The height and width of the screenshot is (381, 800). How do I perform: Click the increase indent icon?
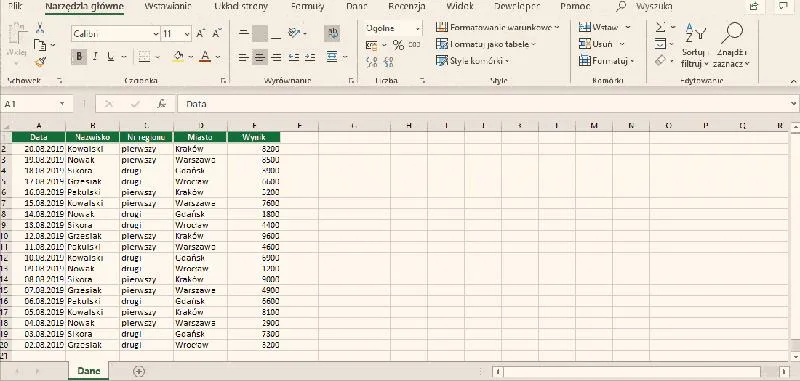(310, 57)
